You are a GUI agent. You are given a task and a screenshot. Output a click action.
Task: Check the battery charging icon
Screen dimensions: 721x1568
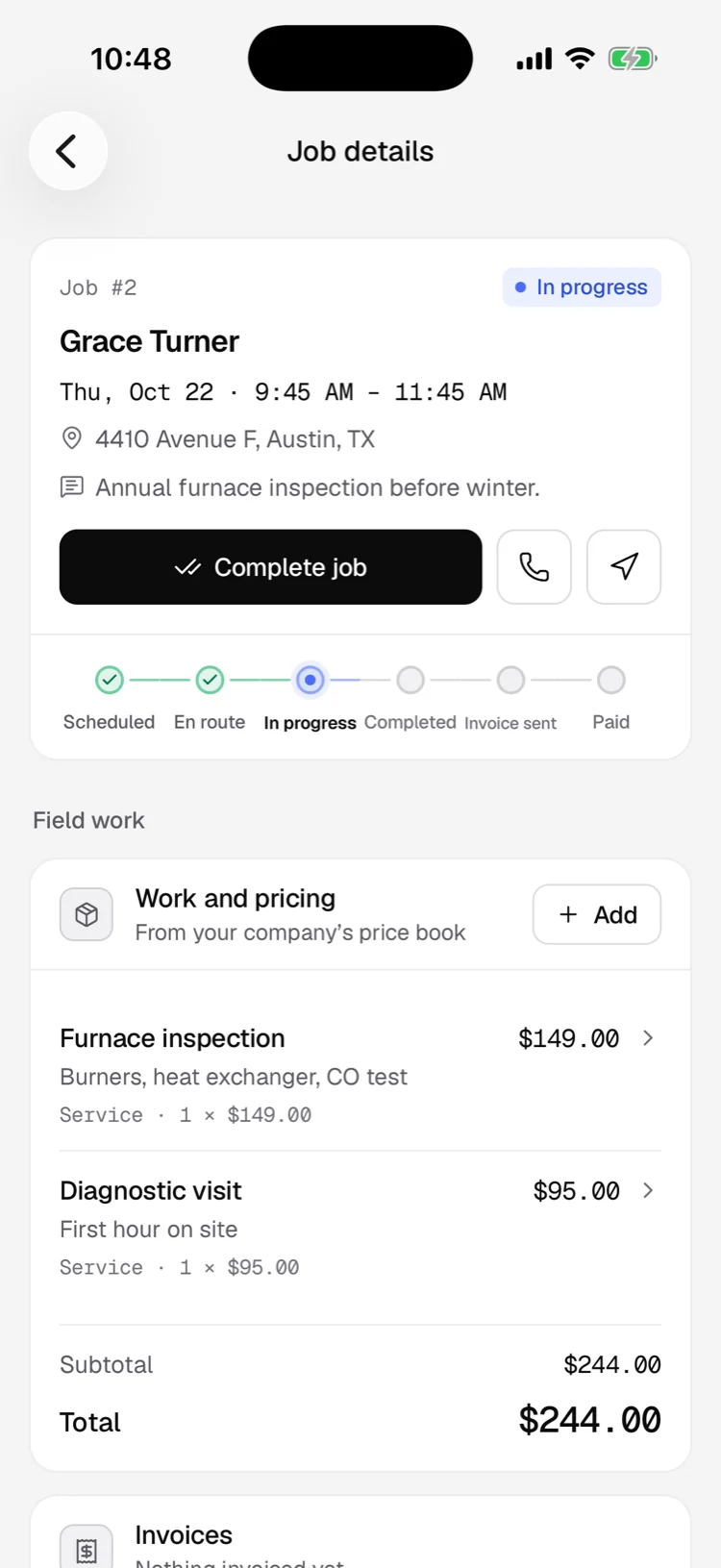[x=632, y=59]
